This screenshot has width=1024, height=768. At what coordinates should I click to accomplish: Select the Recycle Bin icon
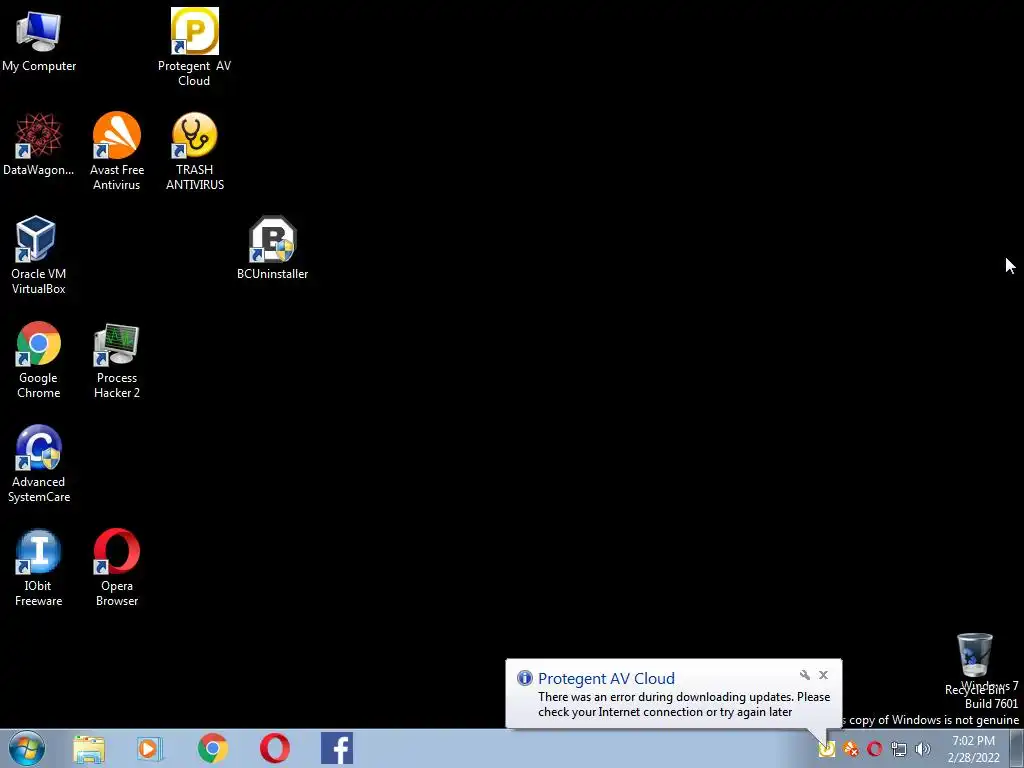974,664
